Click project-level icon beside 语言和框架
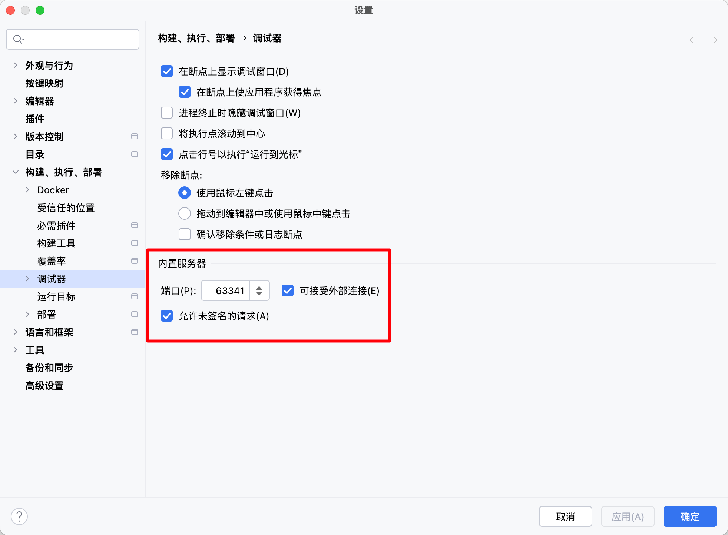The image size is (728, 535). [134, 332]
